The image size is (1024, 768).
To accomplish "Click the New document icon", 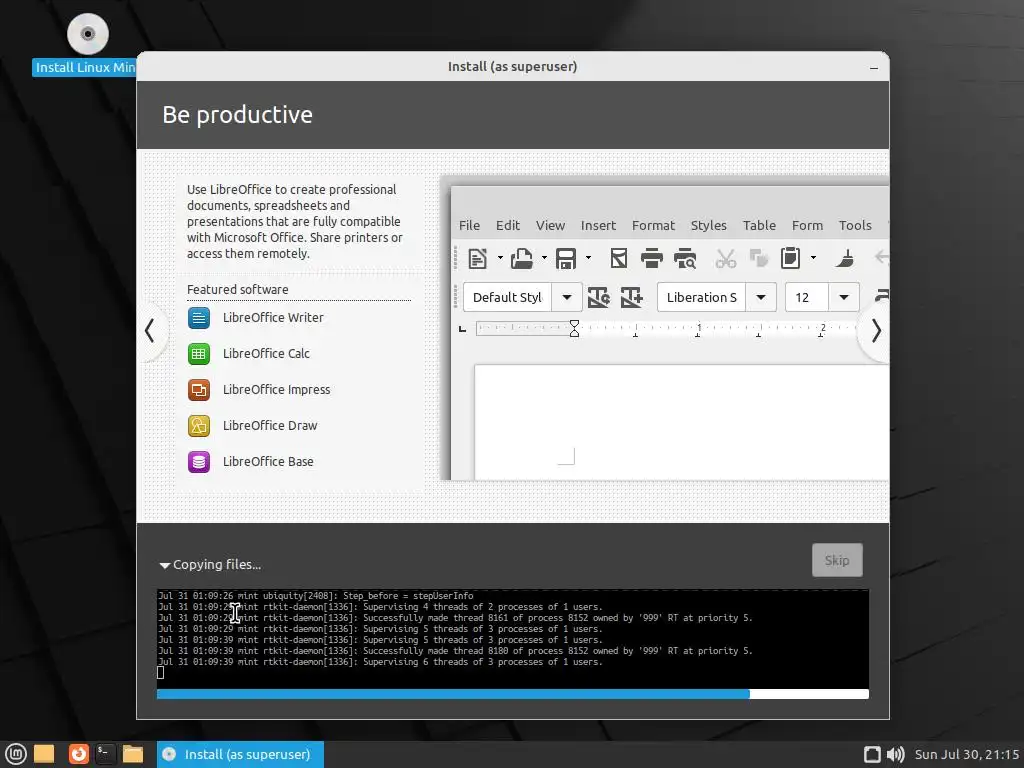I will coord(477,259).
